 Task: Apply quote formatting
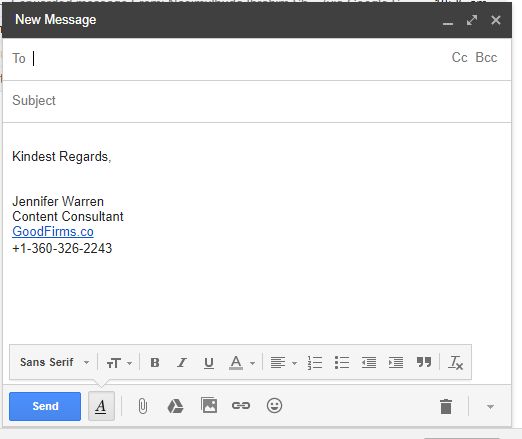[424, 362]
